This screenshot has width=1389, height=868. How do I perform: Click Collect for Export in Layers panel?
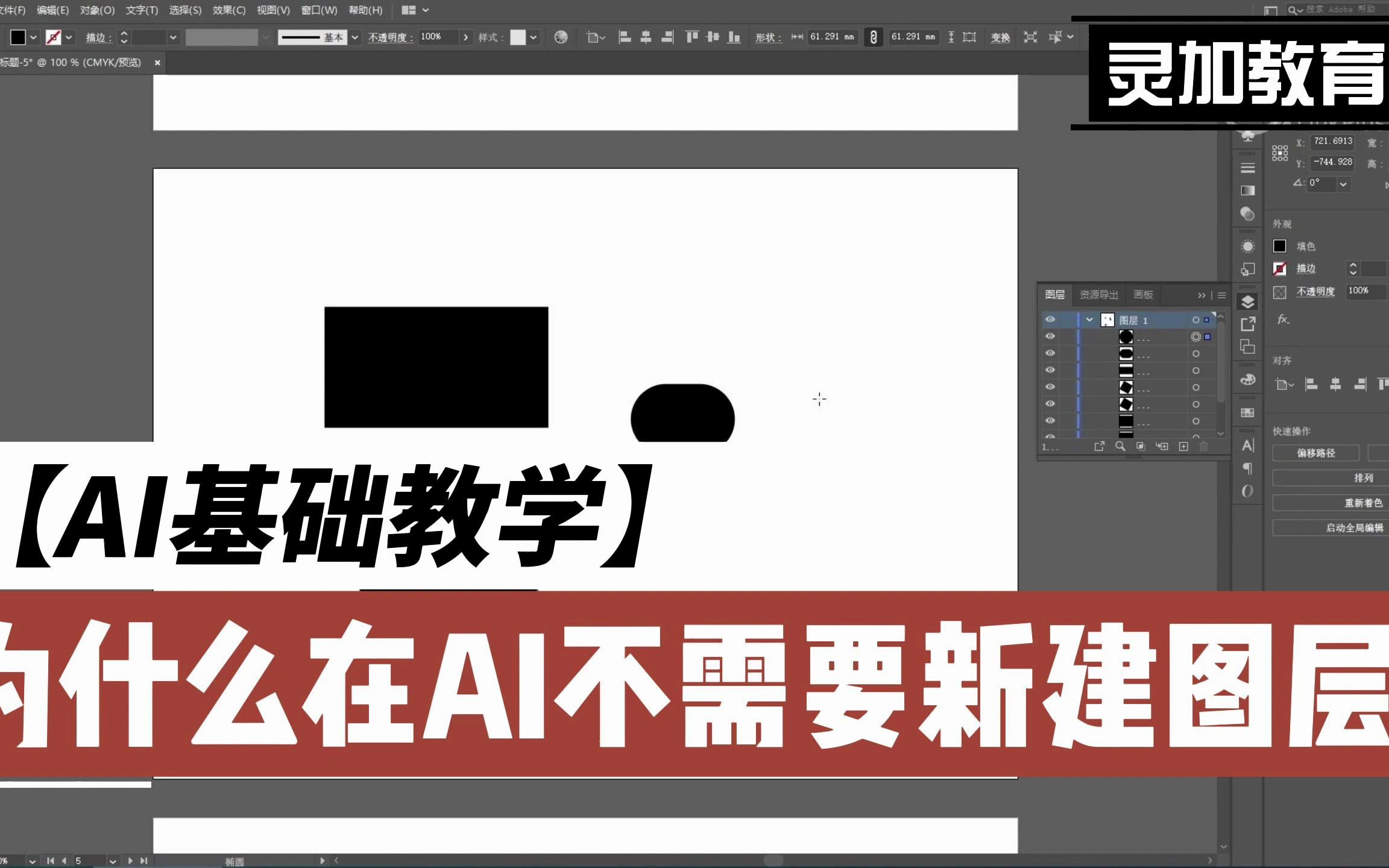tap(1099, 446)
